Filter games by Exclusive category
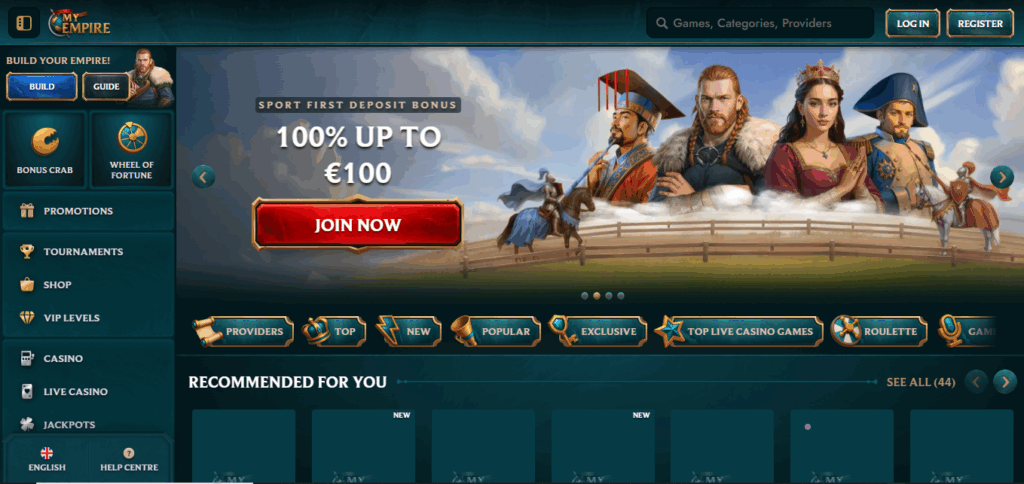1024x484 pixels. click(x=598, y=331)
